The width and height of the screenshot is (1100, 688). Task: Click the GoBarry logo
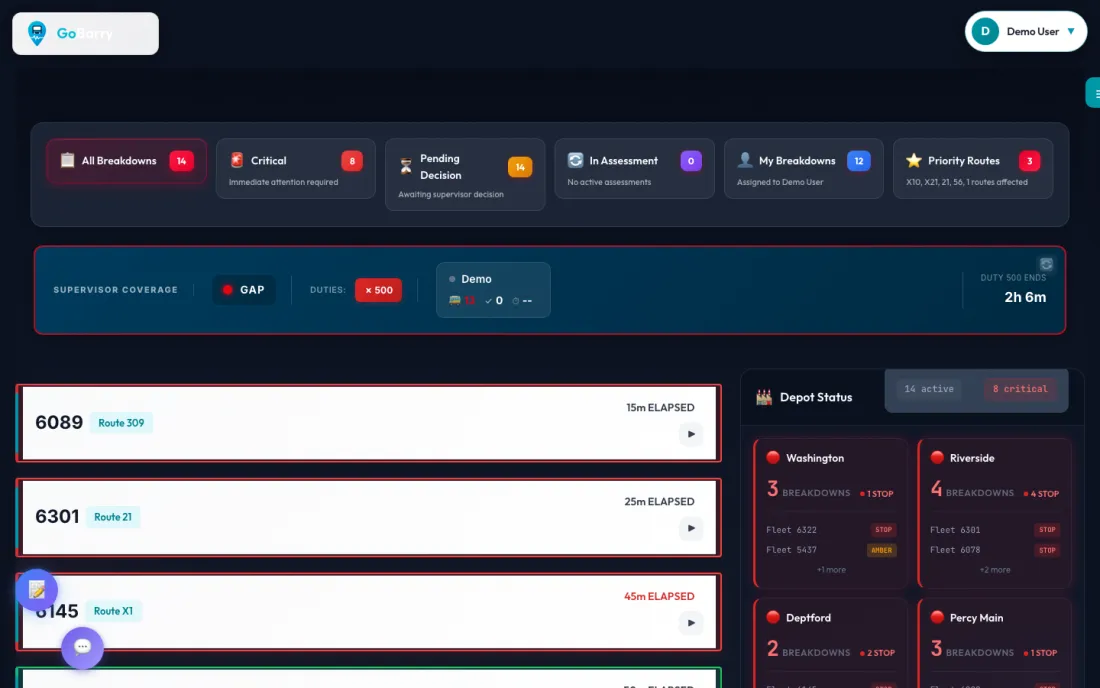pyautogui.click(x=85, y=33)
